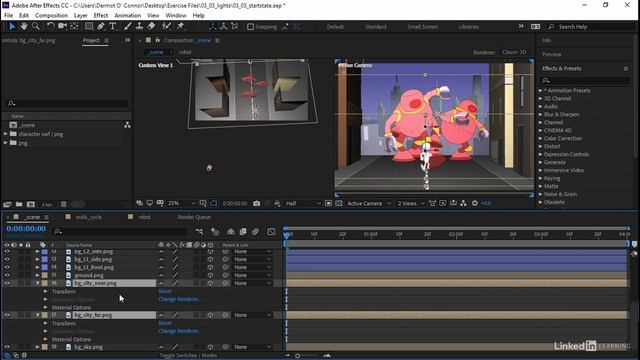
Task: Open the Layer menu
Action: tap(80, 16)
